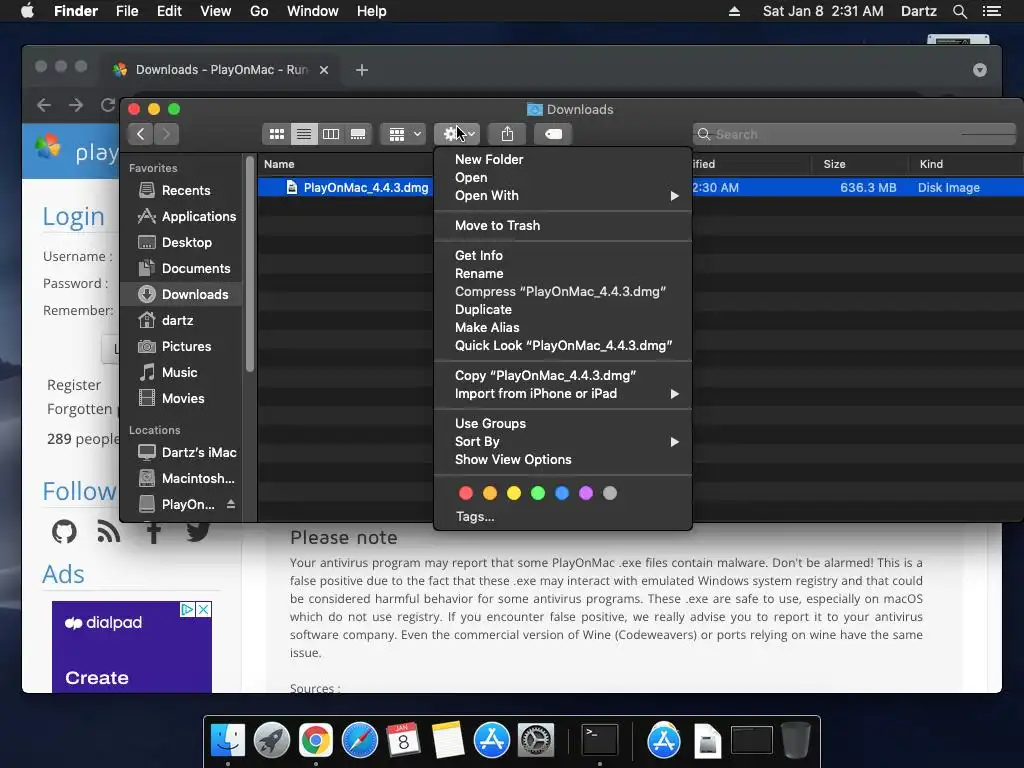Switch Finder to icon view
This screenshot has height=768, width=1024.
click(x=277, y=134)
